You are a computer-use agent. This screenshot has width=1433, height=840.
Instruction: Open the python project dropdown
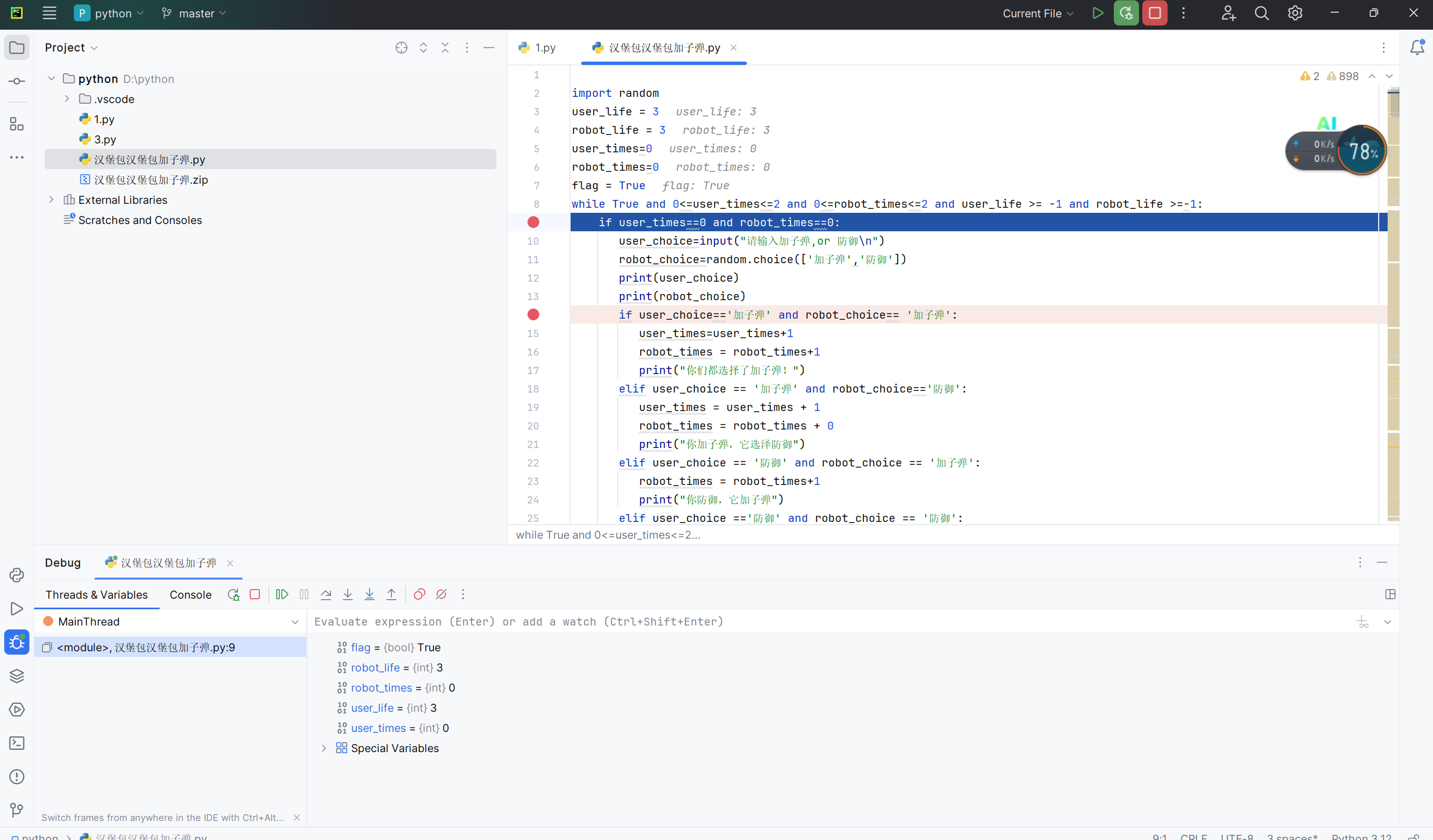coord(109,13)
